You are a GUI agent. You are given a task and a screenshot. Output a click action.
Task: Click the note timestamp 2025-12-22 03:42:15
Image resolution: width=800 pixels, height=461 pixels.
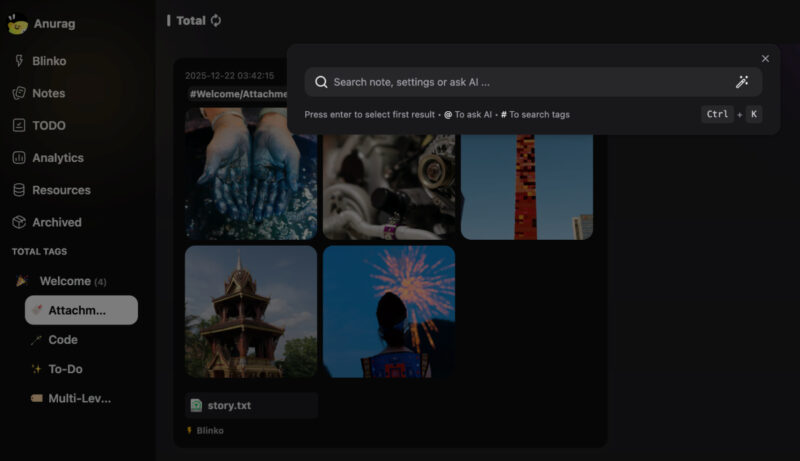coord(230,75)
